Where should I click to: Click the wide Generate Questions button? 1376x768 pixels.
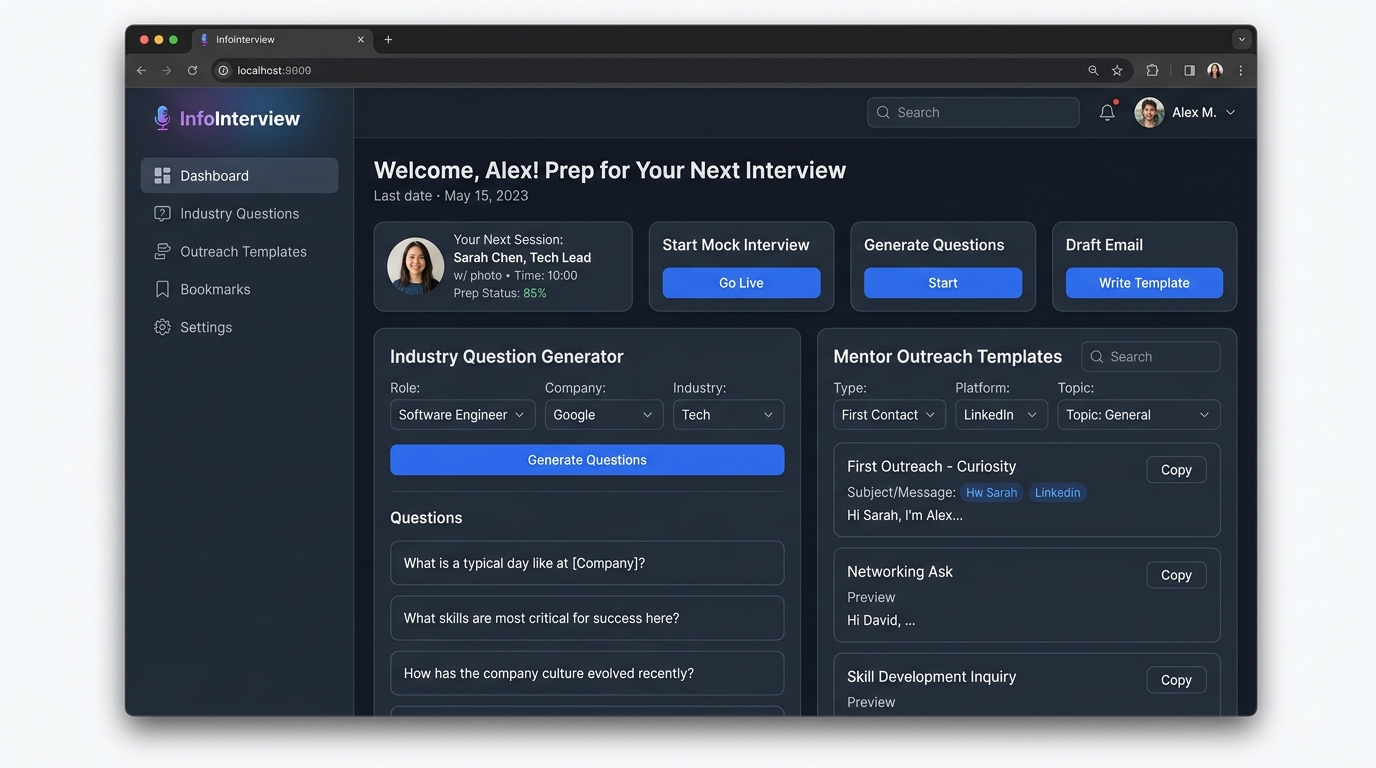click(587, 460)
